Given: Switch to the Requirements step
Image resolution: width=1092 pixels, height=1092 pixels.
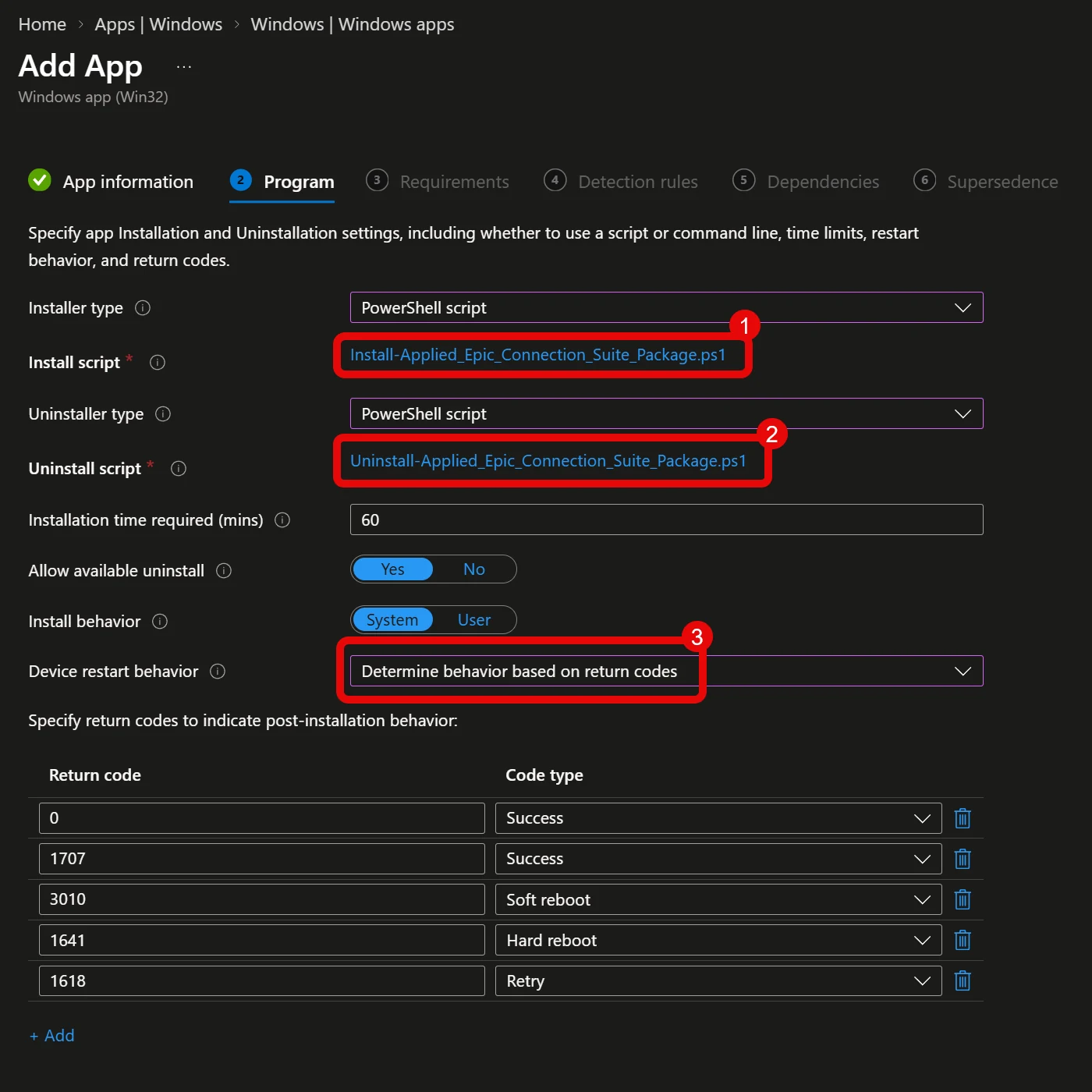Looking at the screenshot, I should click(x=438, y=182).
